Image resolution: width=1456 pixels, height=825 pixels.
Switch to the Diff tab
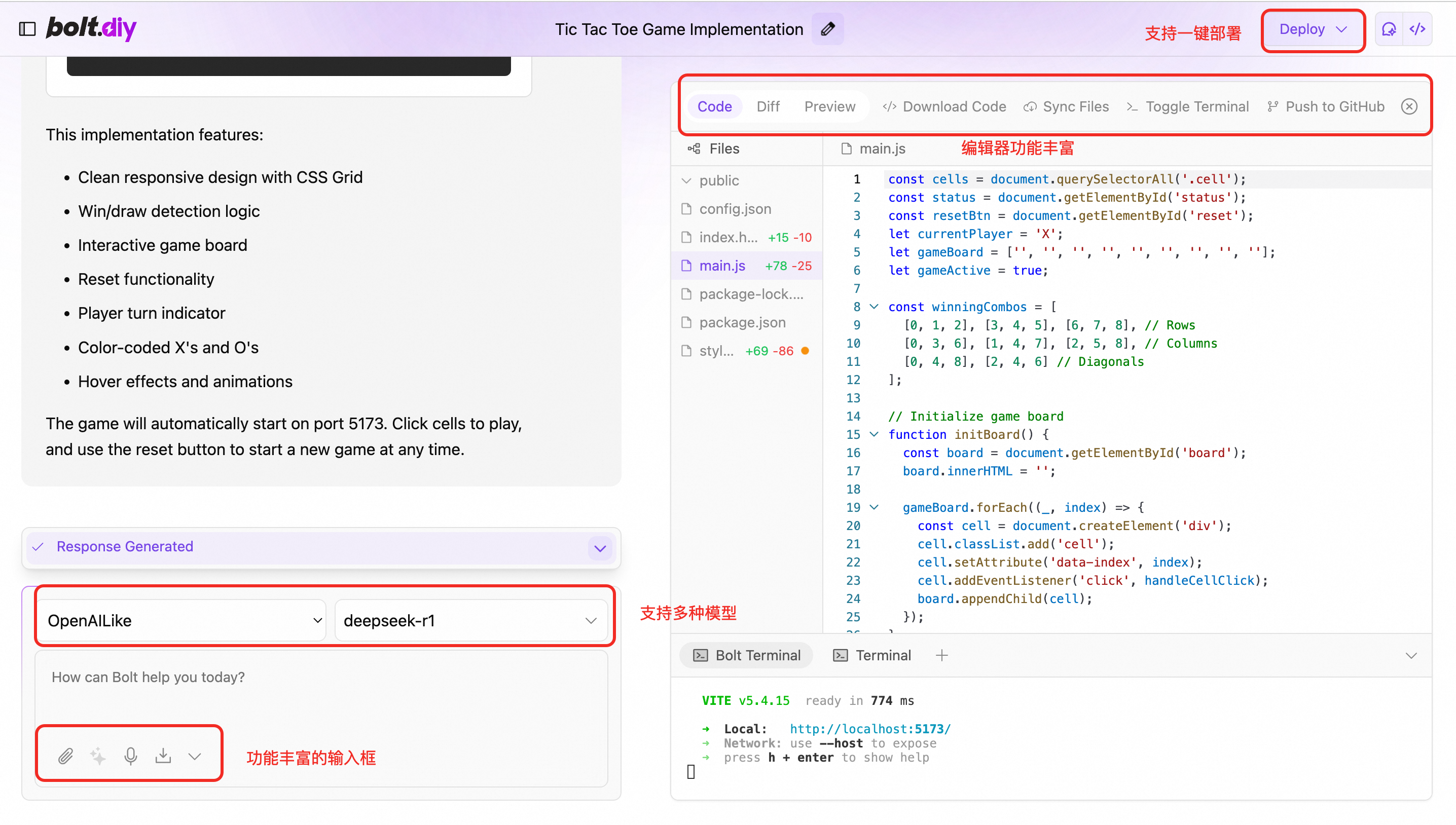pos(768,106)
